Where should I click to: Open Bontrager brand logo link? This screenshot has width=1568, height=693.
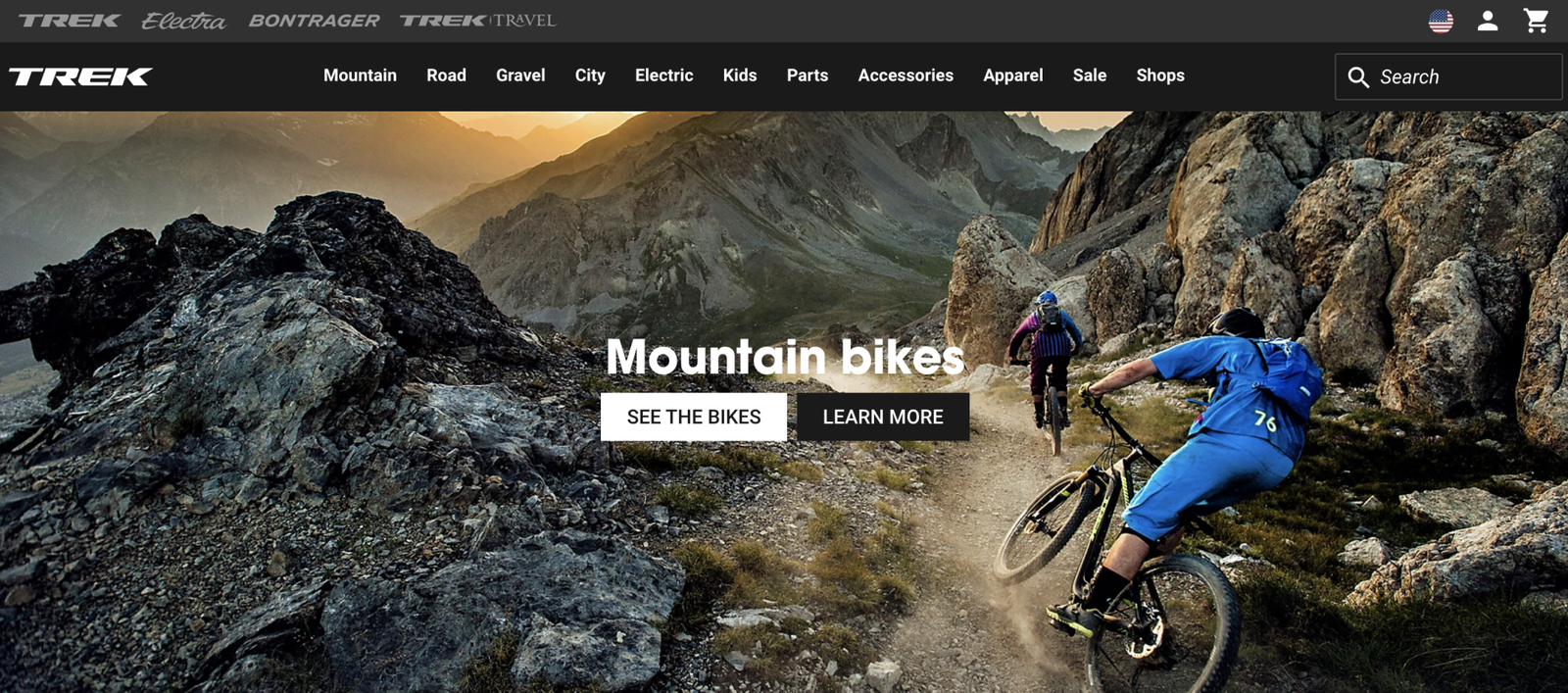click(314, 21)
